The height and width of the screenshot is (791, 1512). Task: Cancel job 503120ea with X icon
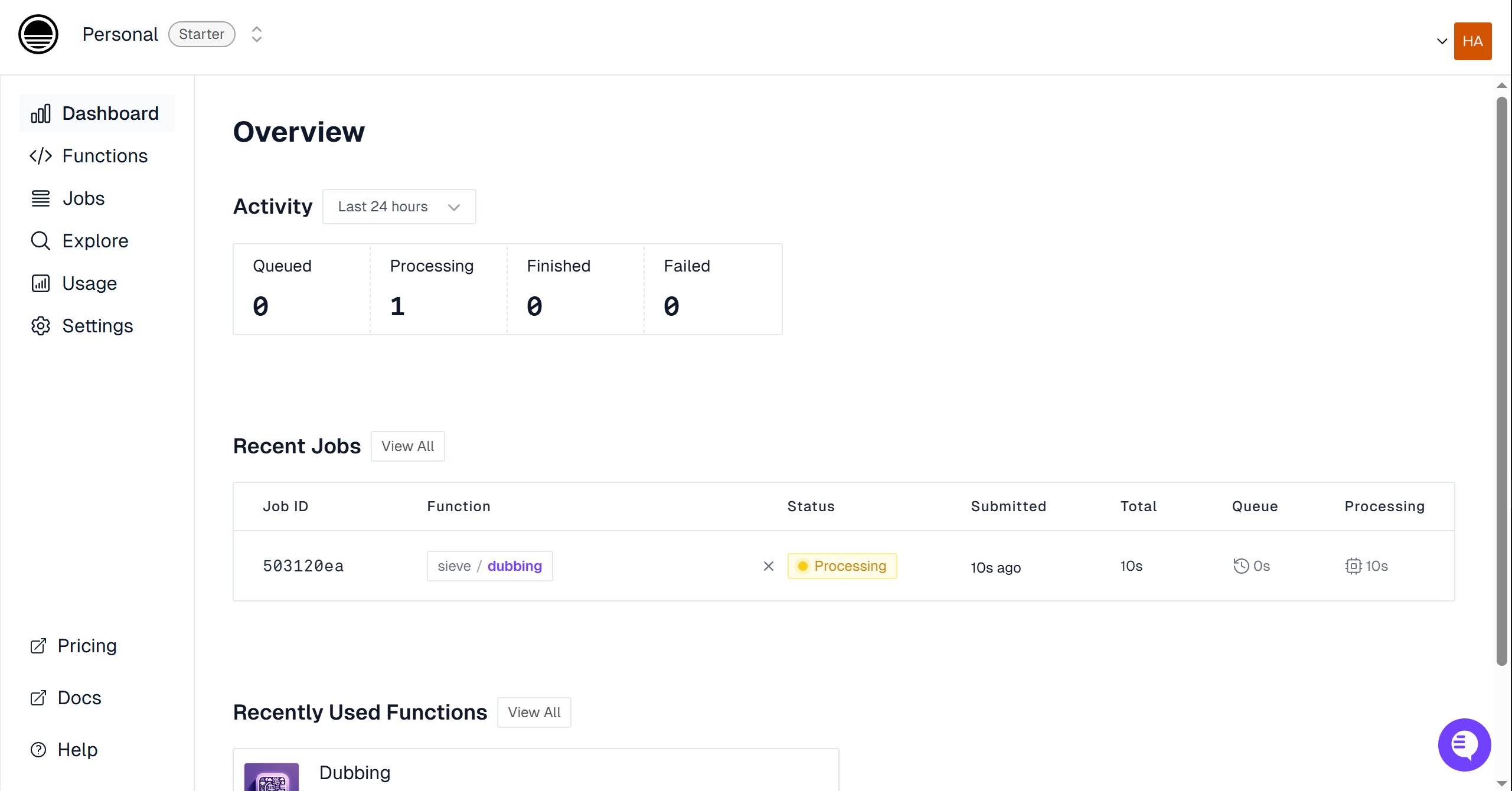tap(768, 566)
